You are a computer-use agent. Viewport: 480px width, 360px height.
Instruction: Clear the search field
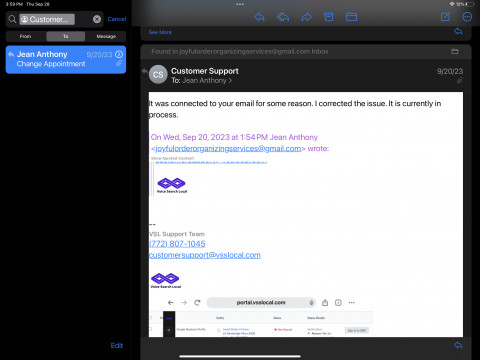[97, 19]
